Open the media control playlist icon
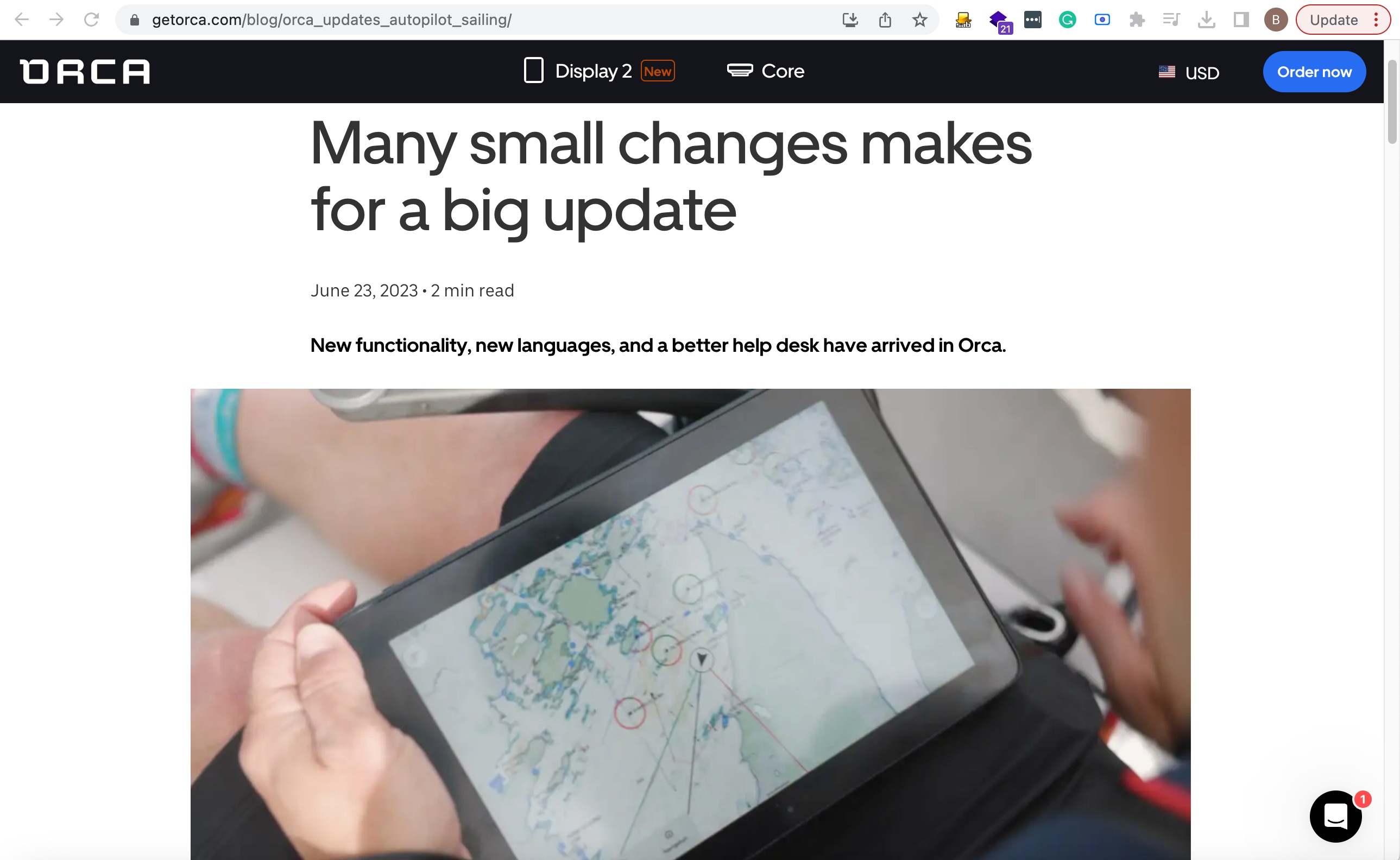 pyautogui.click(x=1171, y=20)
